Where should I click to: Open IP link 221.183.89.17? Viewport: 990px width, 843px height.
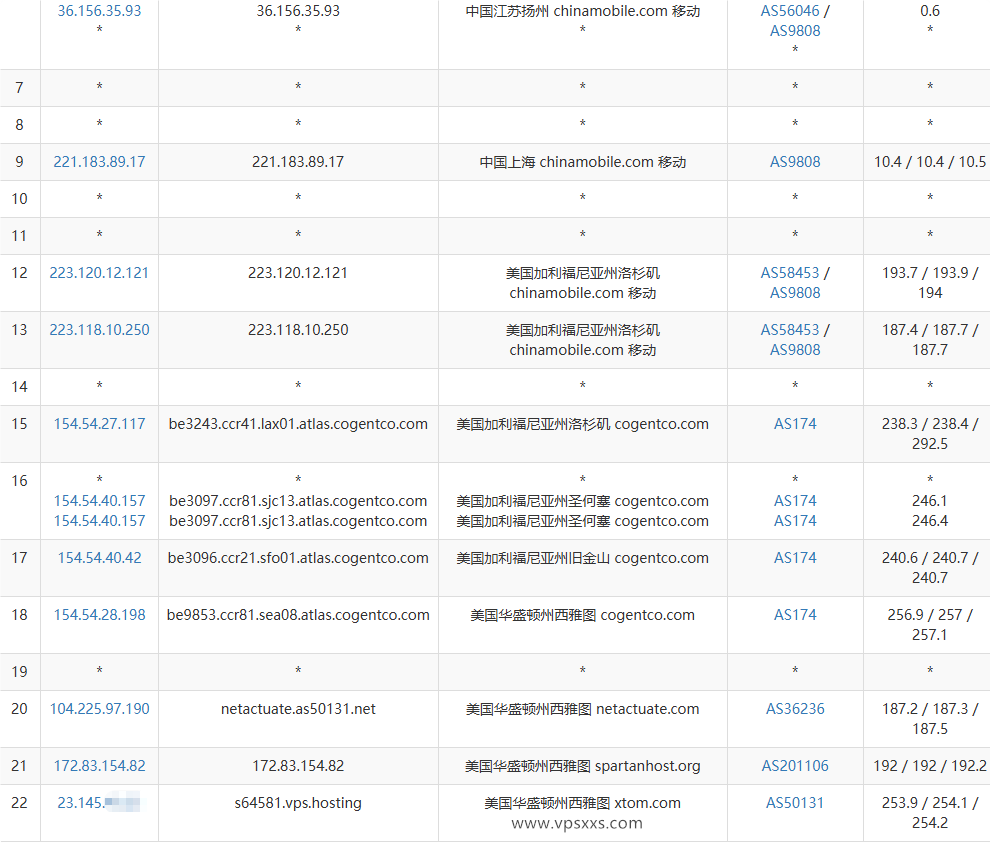99,162
